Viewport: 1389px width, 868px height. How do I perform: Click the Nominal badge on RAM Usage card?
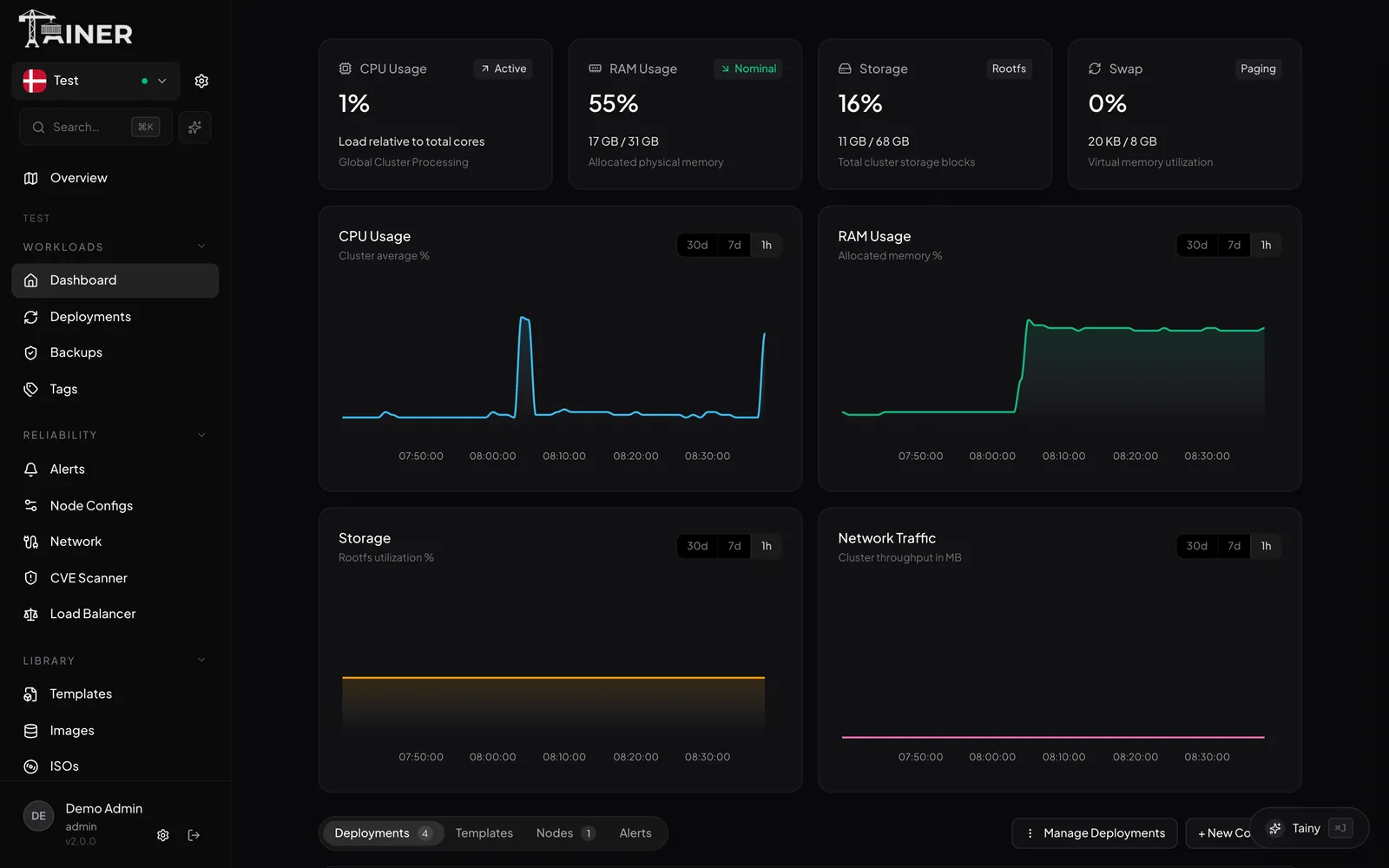click(x=748, y=69)
